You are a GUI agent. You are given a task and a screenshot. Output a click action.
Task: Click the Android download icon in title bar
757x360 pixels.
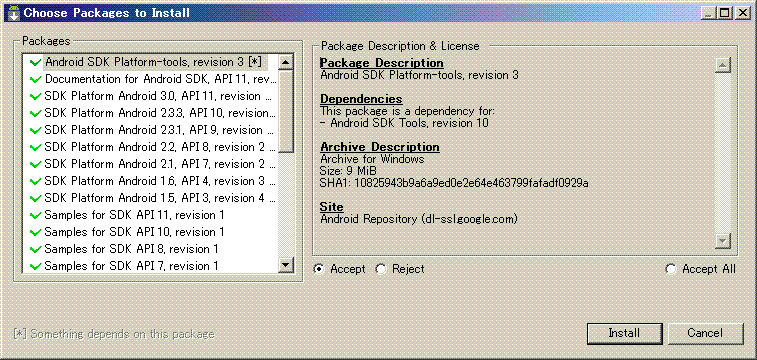pyautogui.click(x=14, y=13)
